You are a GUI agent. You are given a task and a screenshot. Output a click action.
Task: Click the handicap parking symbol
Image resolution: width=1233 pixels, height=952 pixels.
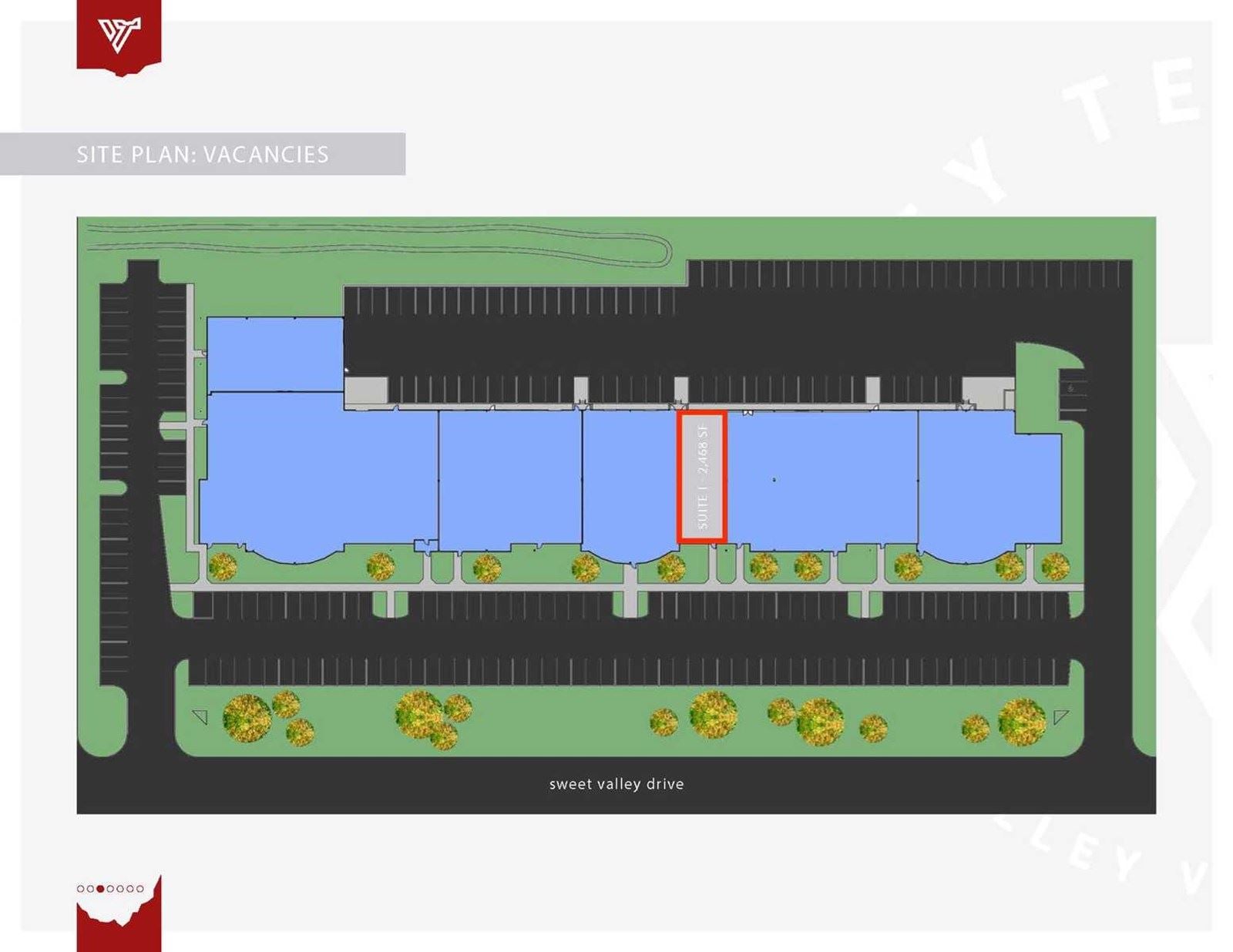pos(1071,389)
